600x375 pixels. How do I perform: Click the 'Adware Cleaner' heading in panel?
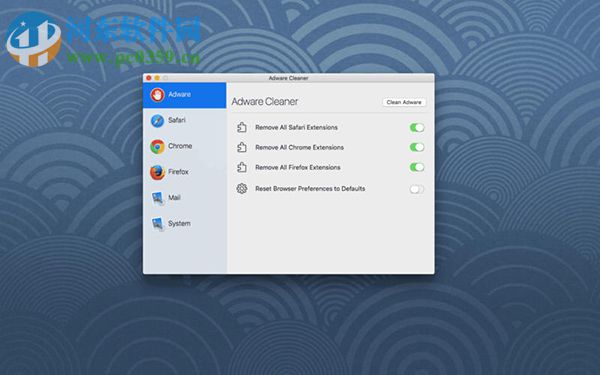pyautogui.click(x=265, y=101)
